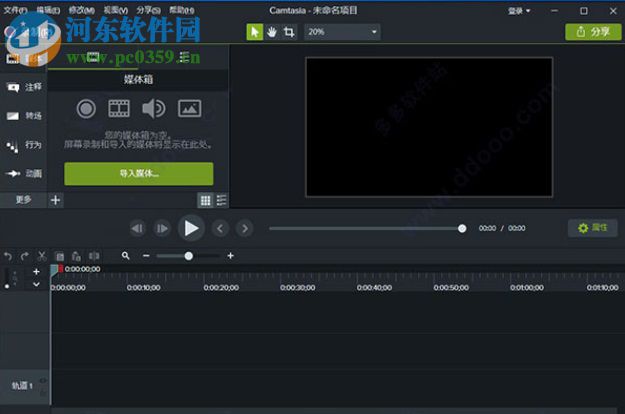The height and width of the screenshot is (414, 625).
Task: Click the 0:00:10;00 mark on ruler
Action: 143,287
